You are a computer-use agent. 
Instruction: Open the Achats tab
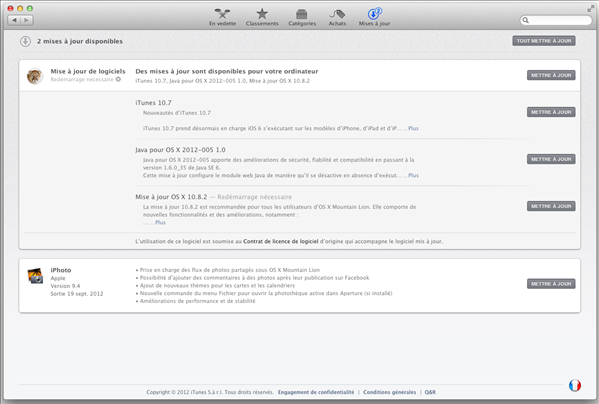[x=337, y=17]
